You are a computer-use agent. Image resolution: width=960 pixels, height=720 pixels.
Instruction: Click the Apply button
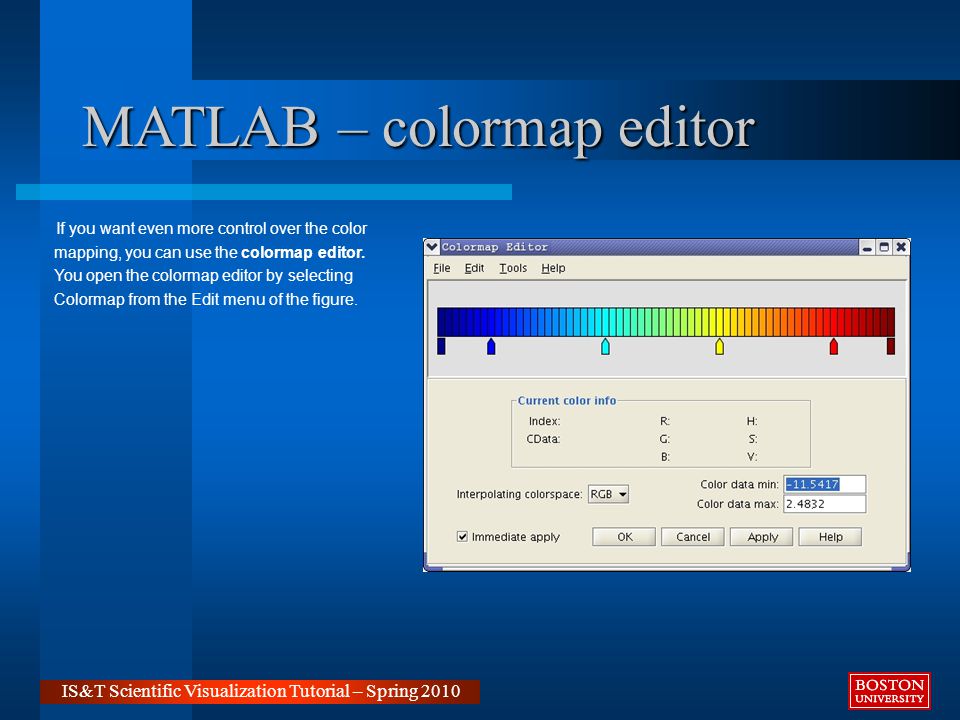(x=762, y=537)
